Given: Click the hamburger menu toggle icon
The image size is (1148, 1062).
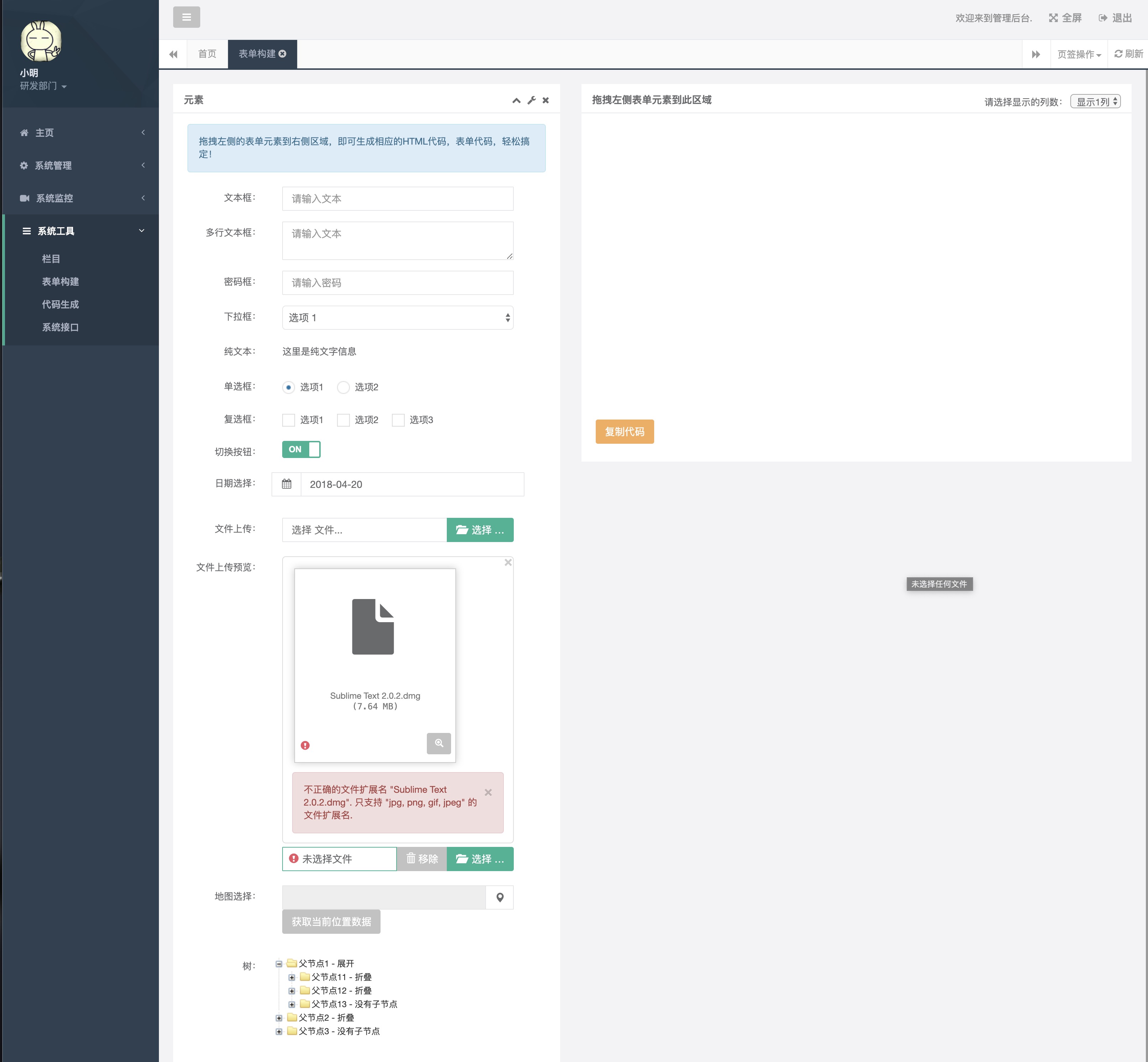Looking at the screenshot, I should [x=186, y=17].
